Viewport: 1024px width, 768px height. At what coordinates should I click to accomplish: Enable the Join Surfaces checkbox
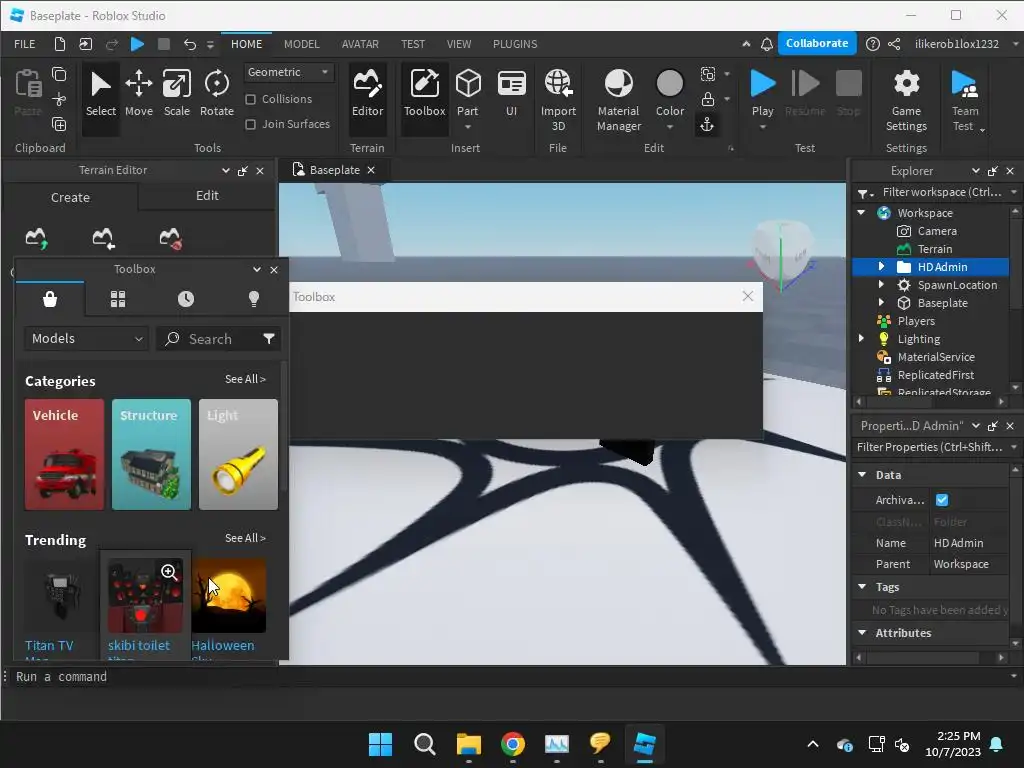point(250,124)
